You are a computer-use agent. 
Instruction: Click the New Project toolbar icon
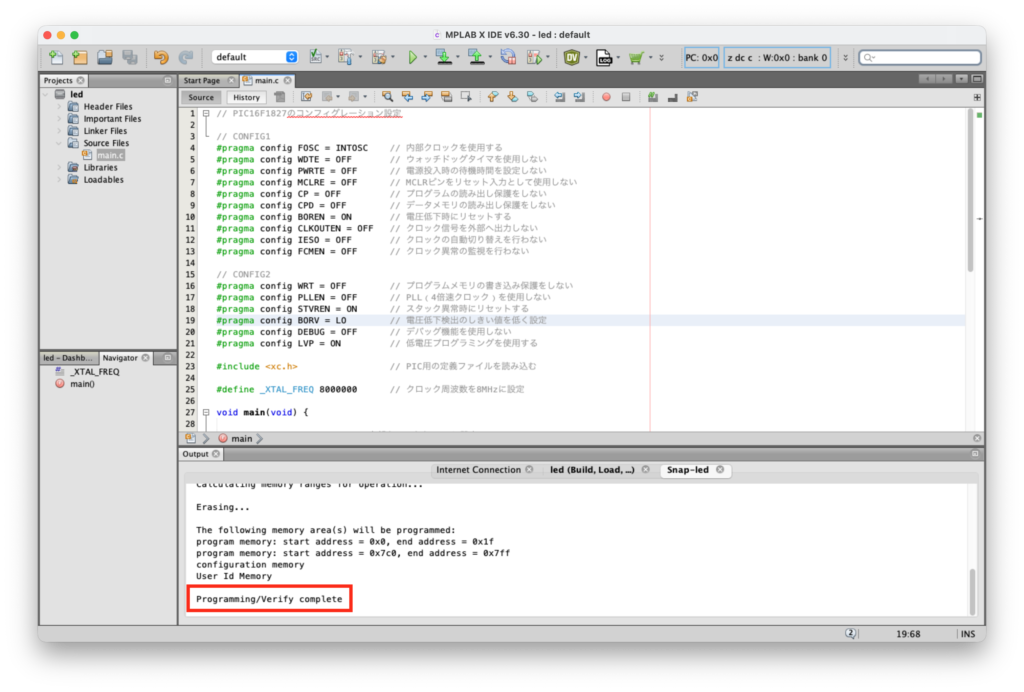80,57
